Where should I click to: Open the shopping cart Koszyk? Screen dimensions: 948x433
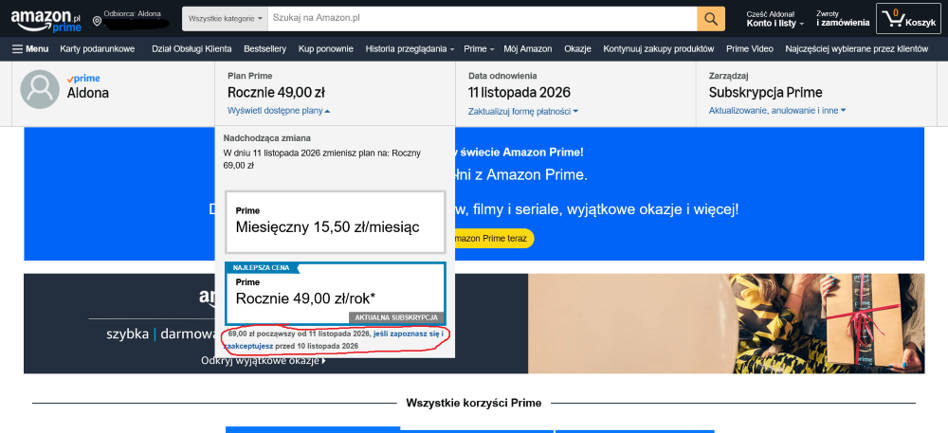(x=909, y=19)
